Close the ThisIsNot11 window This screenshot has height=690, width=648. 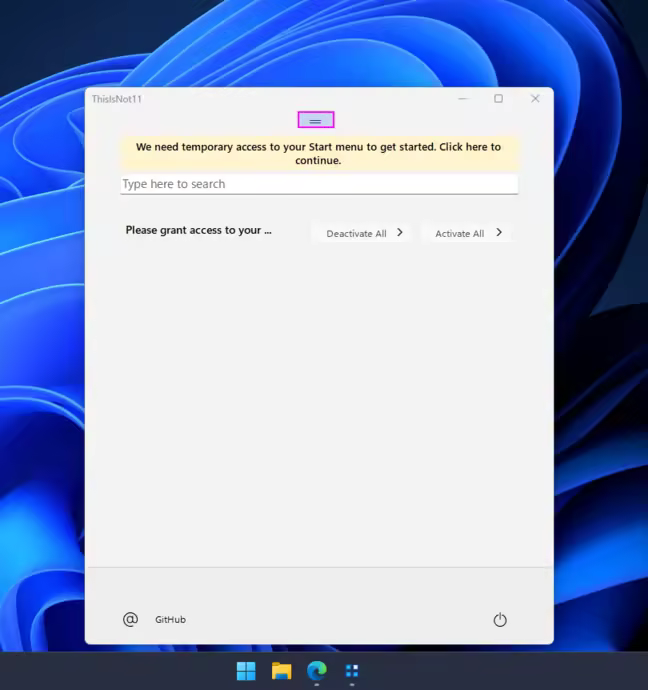[535, 99]
